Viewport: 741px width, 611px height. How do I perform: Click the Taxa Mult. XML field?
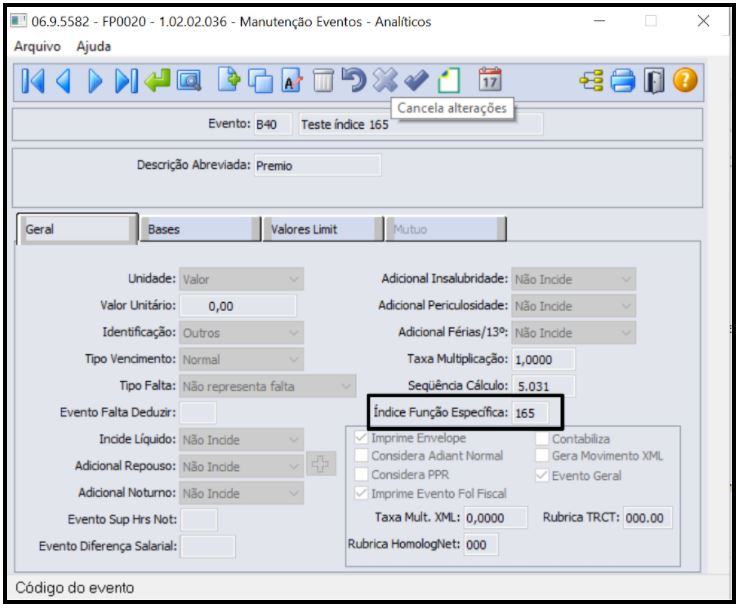point(495,517)
